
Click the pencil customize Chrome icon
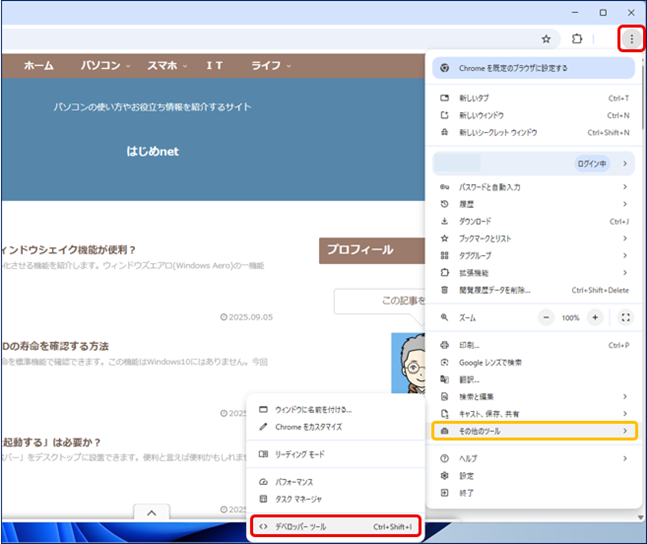263,427
